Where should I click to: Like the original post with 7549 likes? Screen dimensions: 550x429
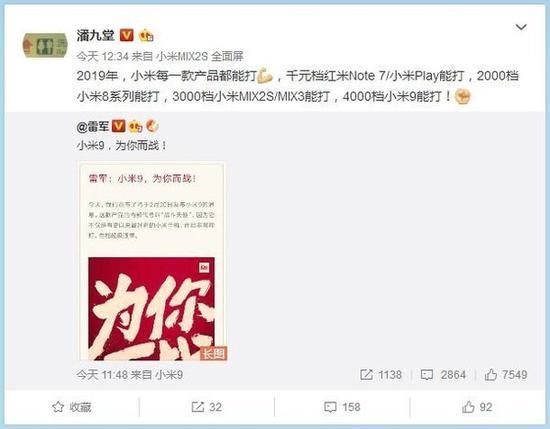tap(506, 375)
